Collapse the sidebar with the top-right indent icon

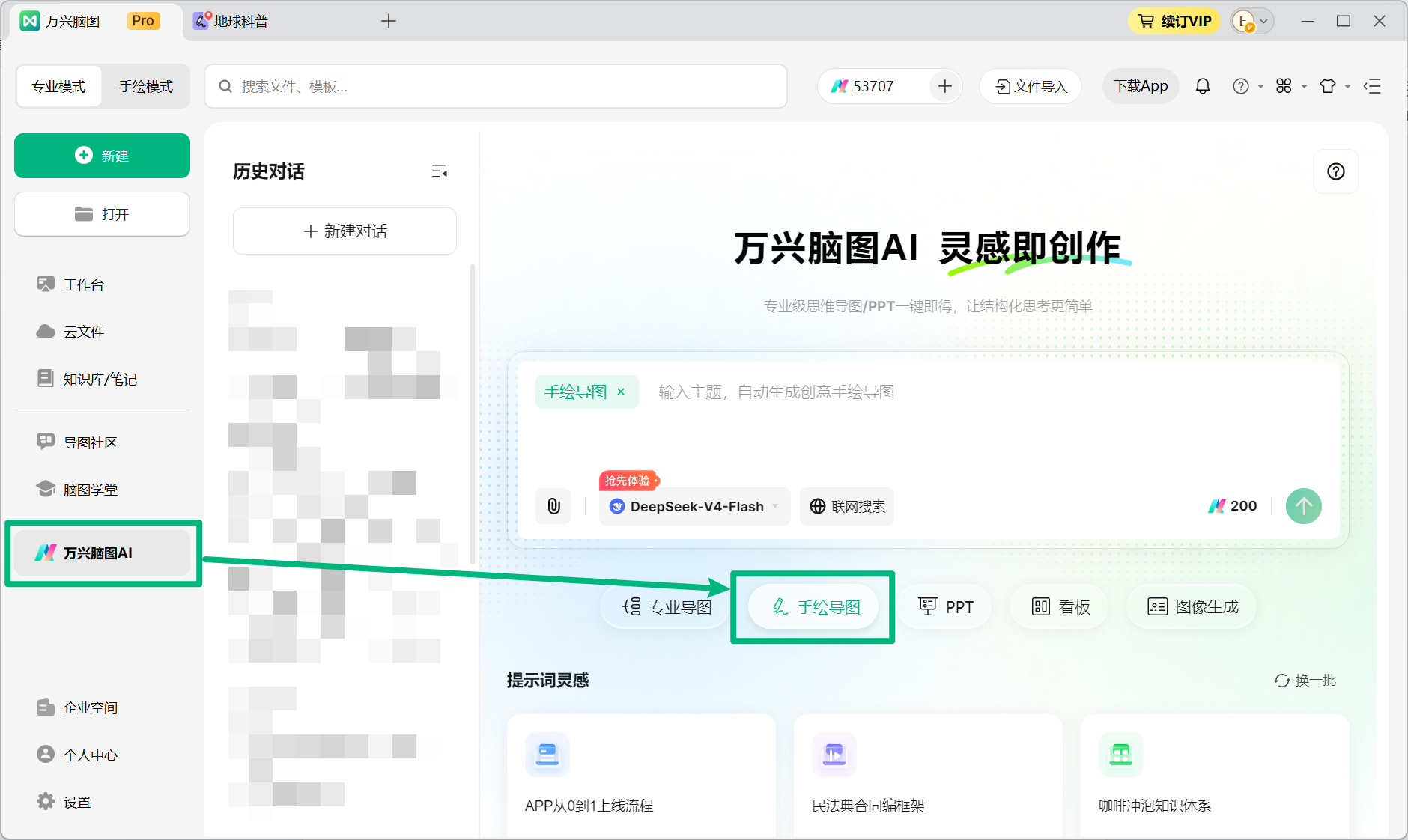[x=1372, y=86]
